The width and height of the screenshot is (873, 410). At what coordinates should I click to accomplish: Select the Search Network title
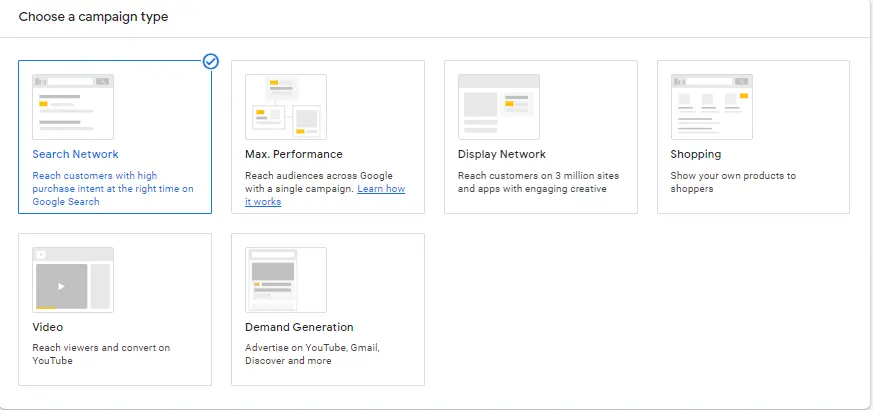75,154
